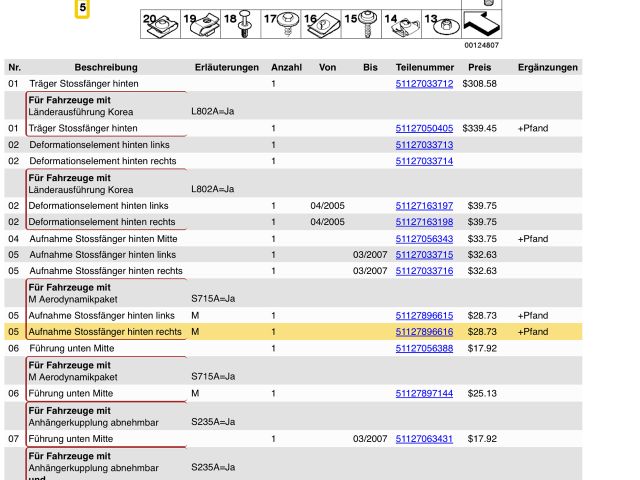Select the part 18 rivet icon
The image size is (640, 480).
click(x=241, y=22)
